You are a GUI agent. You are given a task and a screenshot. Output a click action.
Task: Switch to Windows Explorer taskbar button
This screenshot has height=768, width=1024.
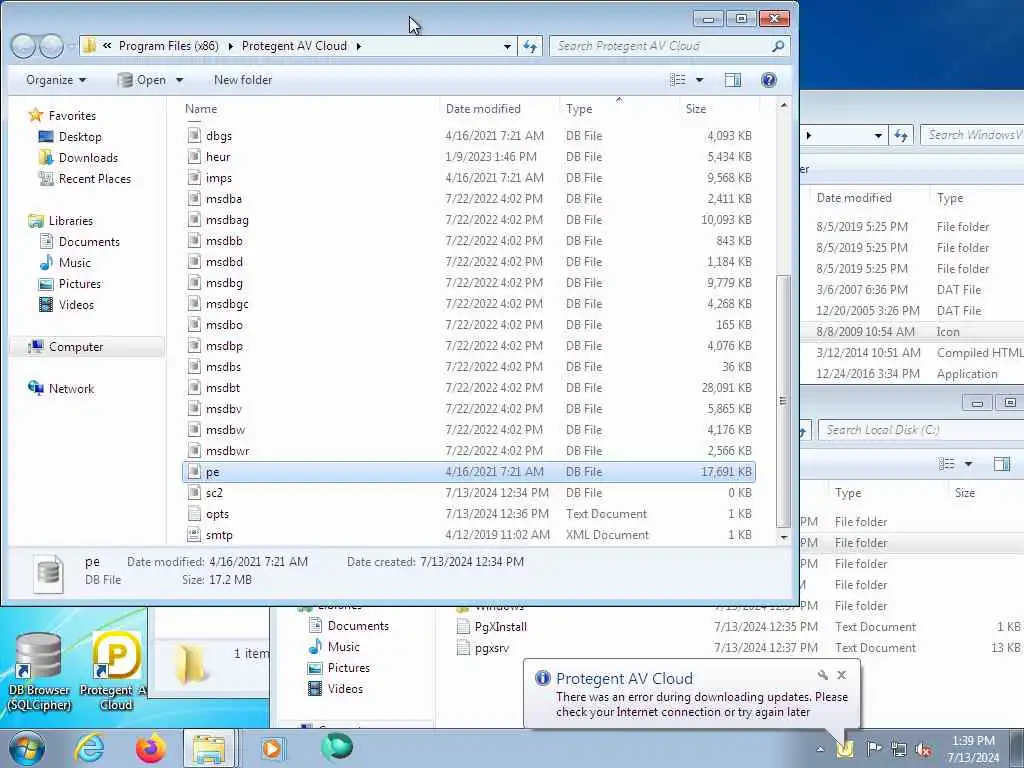(x=209, y=748)
